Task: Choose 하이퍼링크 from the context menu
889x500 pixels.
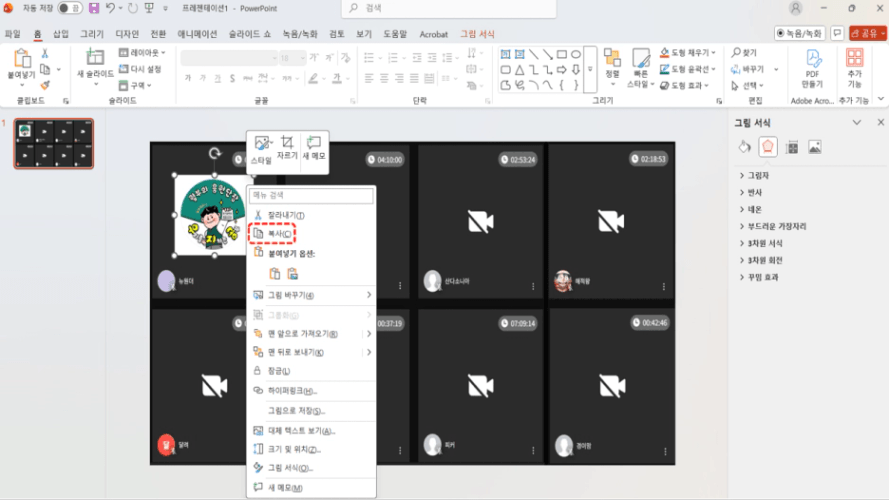Action: pos(311,391)
